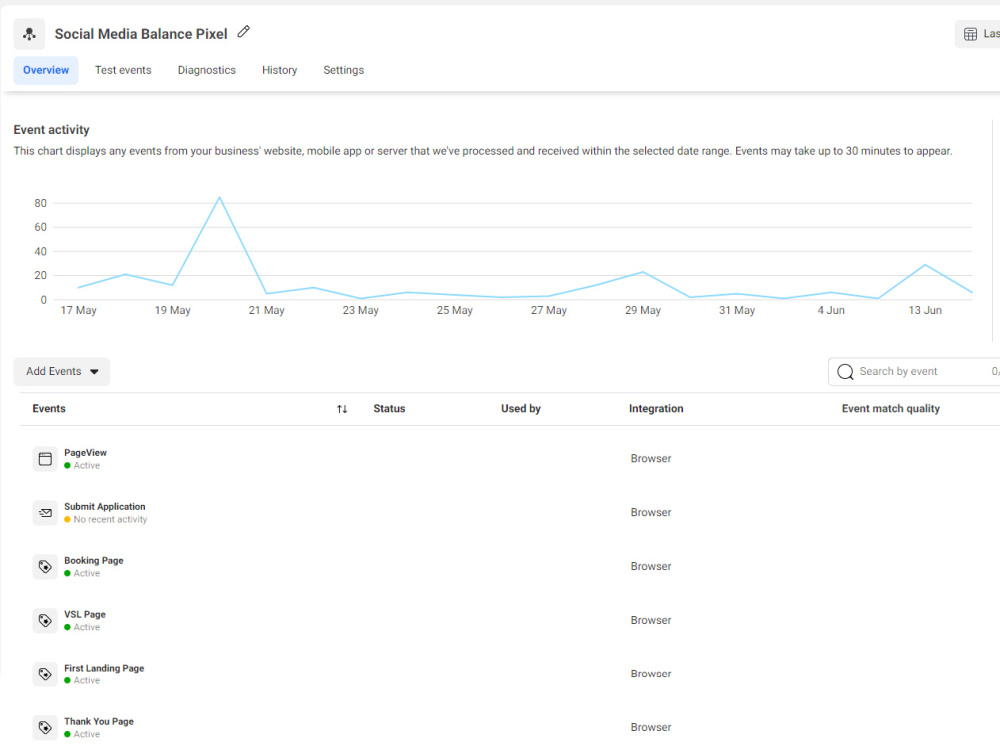Sort events using the arrows icon

click(342, 409)
